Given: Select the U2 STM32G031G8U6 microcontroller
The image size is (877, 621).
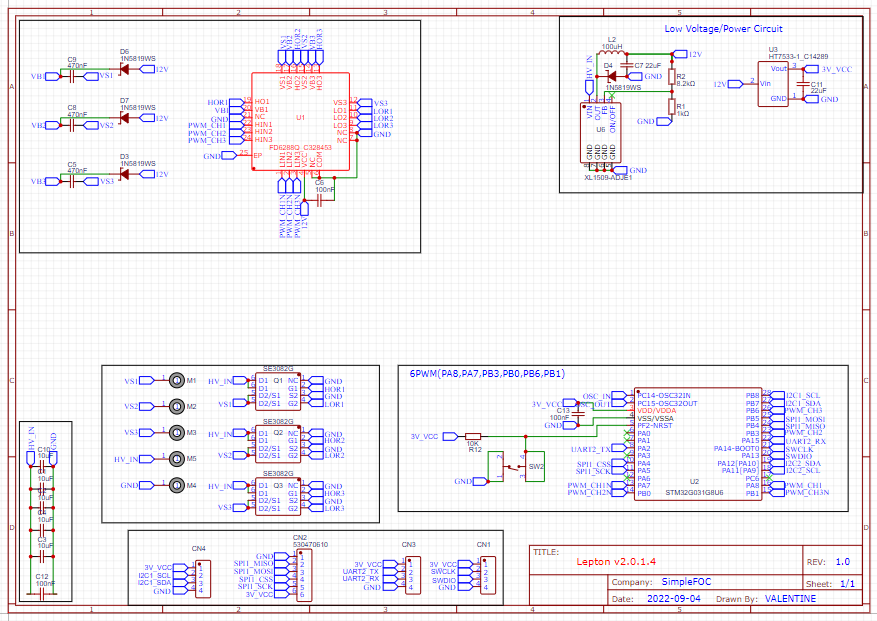Looking at the screenshot, I should coord(697,444).
